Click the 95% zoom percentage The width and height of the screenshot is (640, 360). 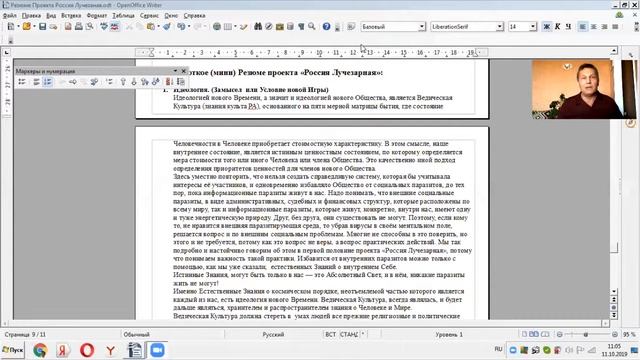click(x=629, y=334)
